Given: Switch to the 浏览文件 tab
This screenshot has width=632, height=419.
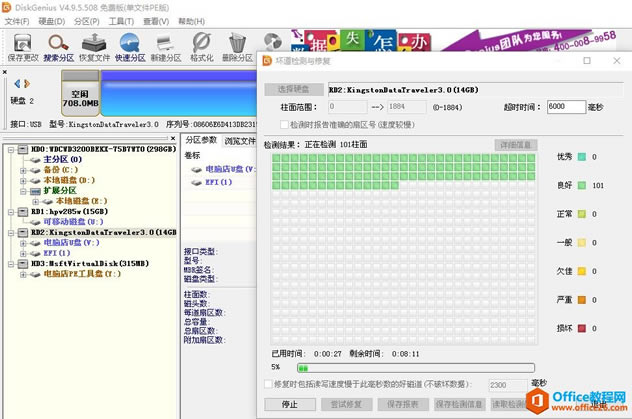Looking at the screenshot, I should pyautogui.click(x=240, y=141).
